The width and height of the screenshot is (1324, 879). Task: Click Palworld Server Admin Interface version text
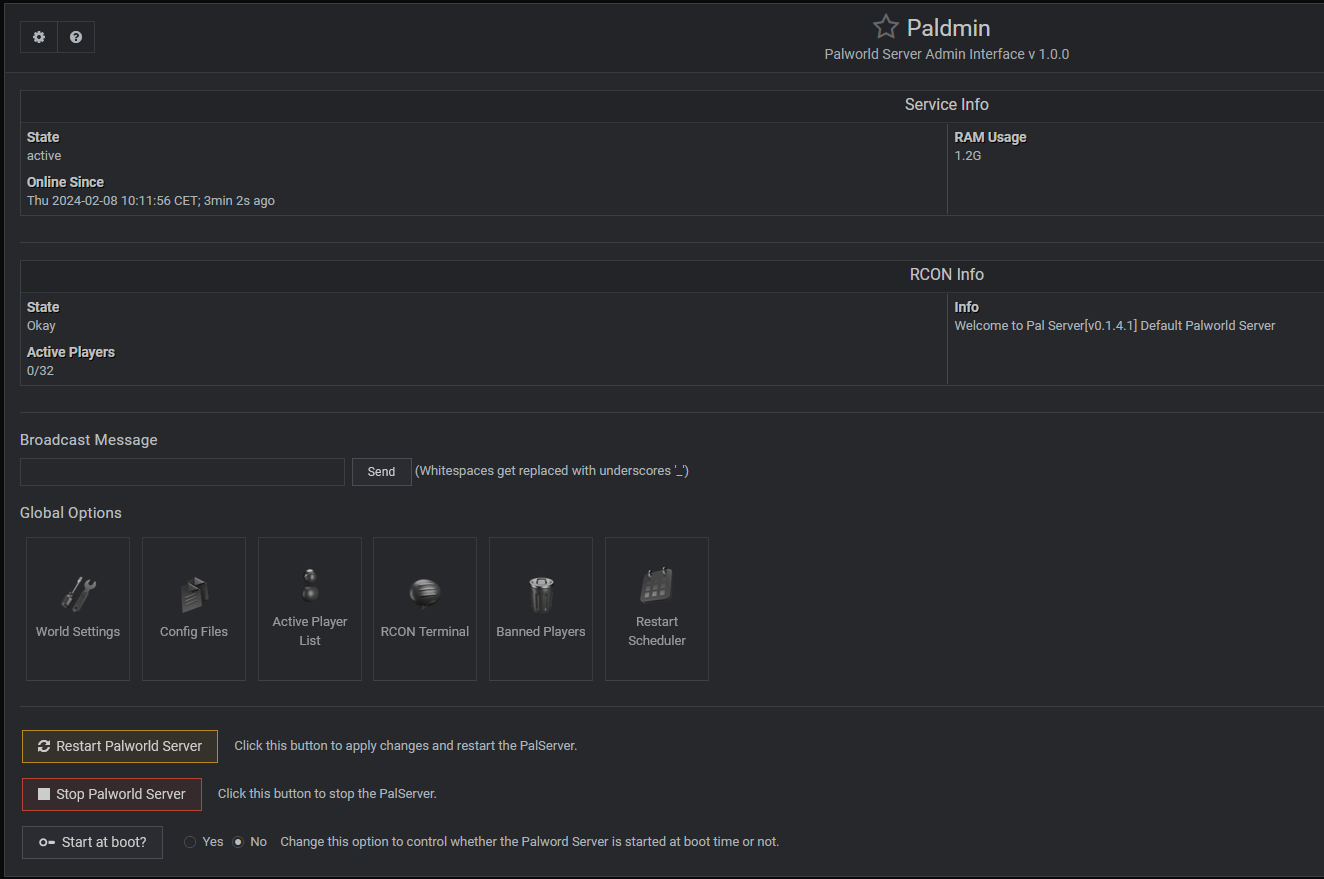click(947, 54)
